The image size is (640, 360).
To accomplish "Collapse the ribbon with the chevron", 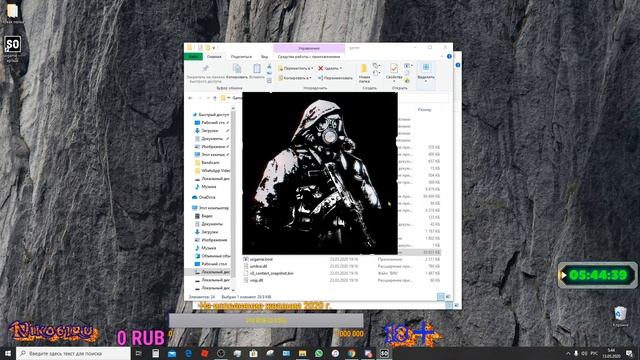I will [442, 56].
